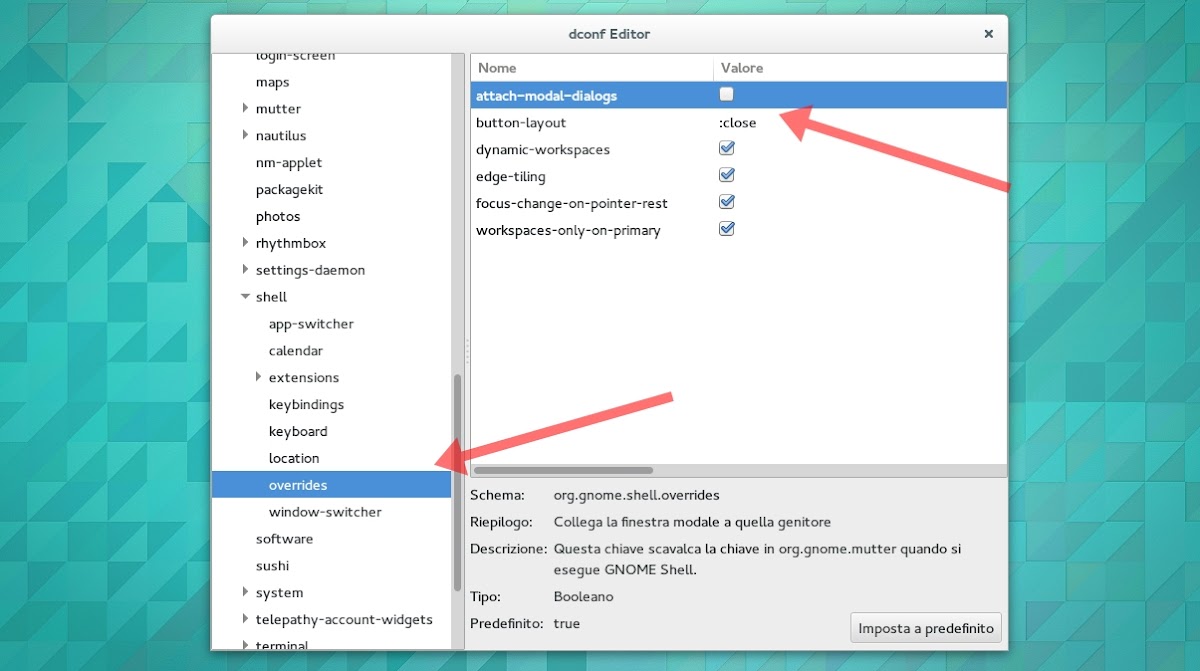The image size is (1200, 671).
Task: Collapse the shell tree node
Action: pos(246,297)
